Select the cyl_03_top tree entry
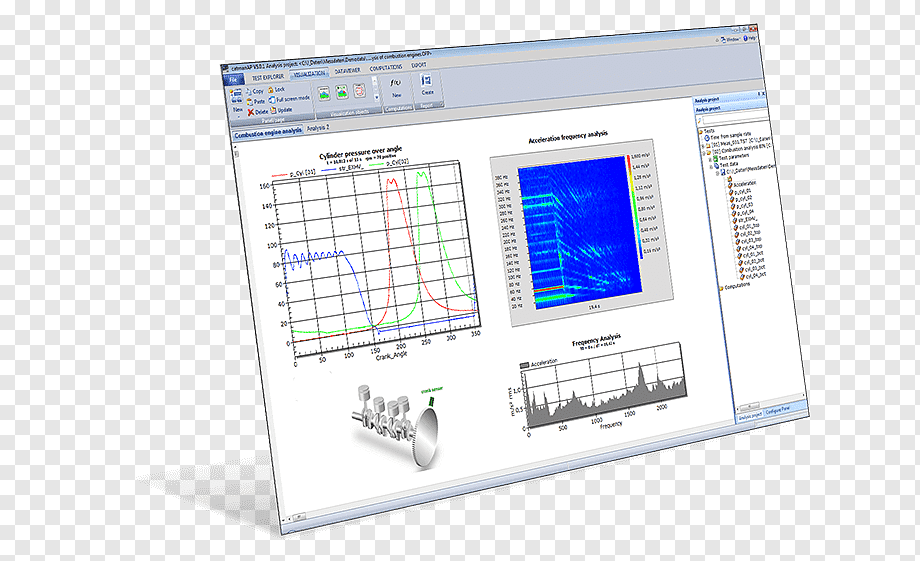This screenshot has width=920, height=561. click(749, 239)
